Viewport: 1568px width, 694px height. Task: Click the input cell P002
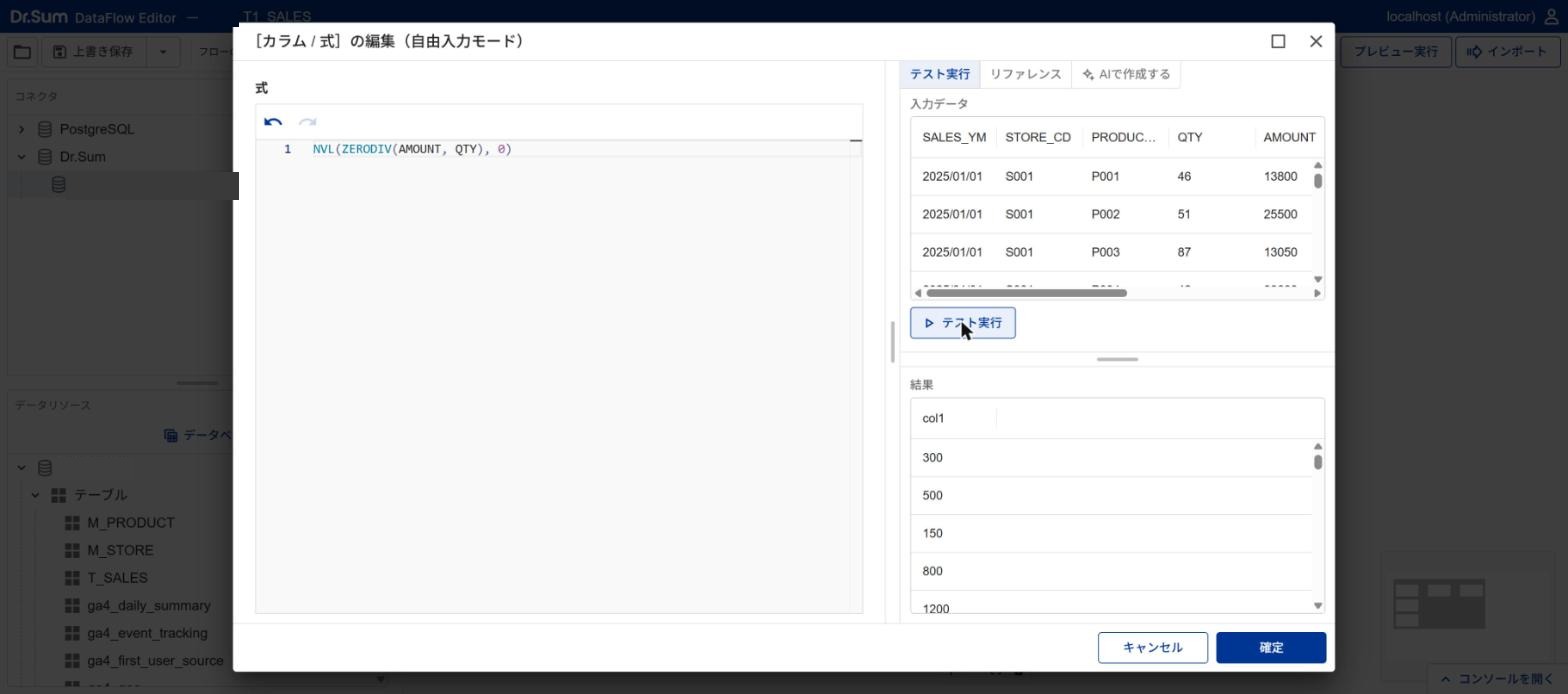1105,214
